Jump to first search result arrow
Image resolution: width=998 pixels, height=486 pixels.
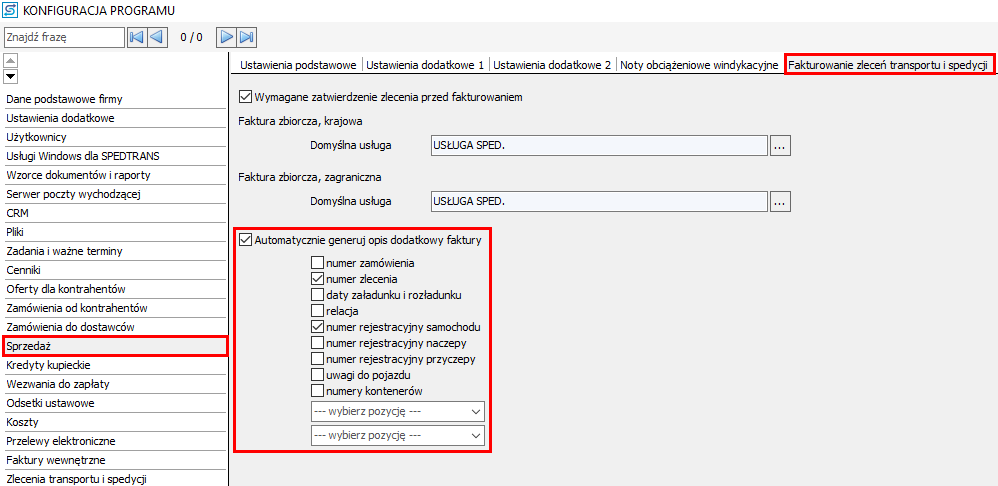tap(137, 37)
